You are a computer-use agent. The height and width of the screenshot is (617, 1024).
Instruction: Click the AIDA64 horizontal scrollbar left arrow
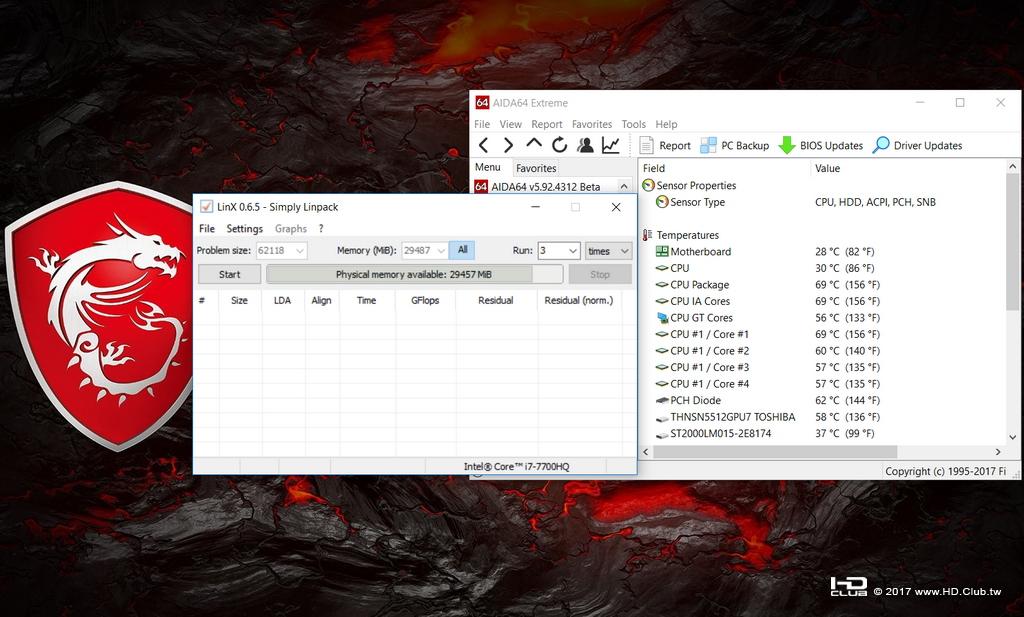(646, 452)
